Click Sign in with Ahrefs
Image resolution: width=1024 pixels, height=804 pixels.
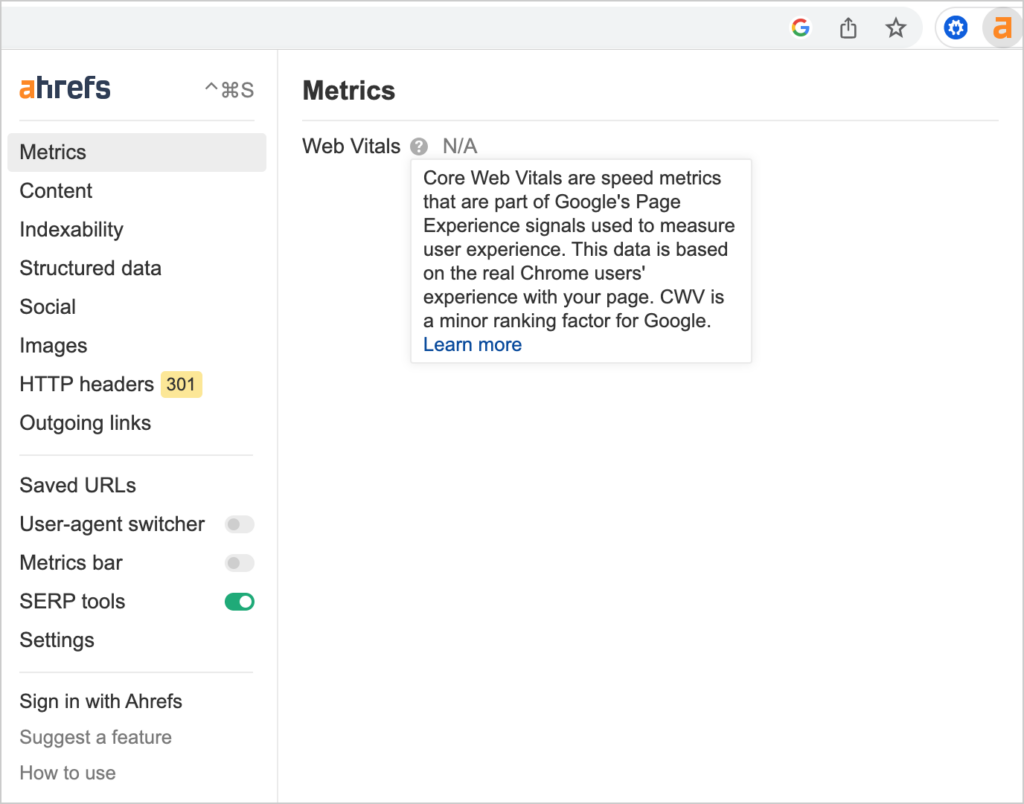(x=101, y=701)
